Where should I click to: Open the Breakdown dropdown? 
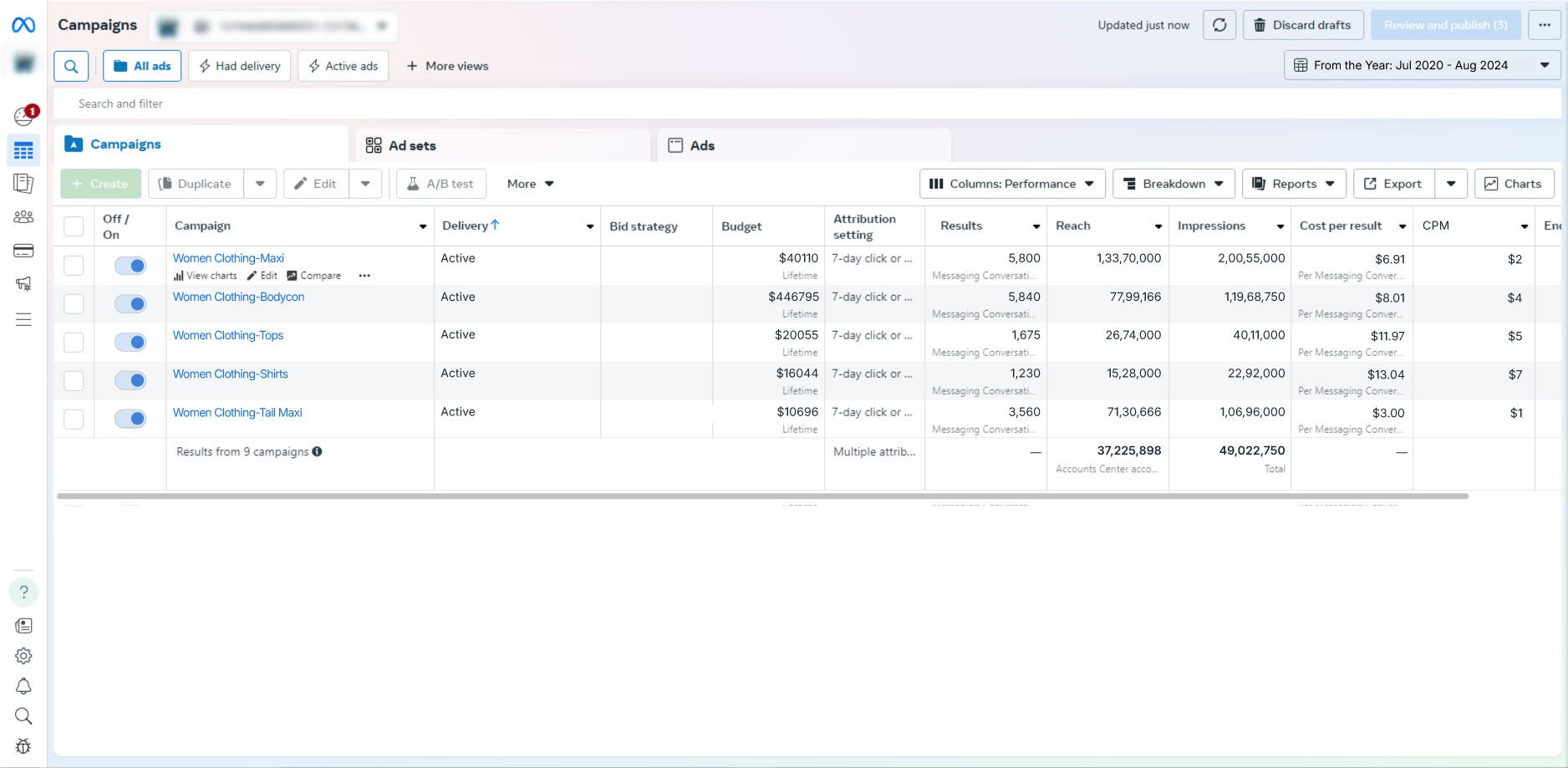point(1173,184)
